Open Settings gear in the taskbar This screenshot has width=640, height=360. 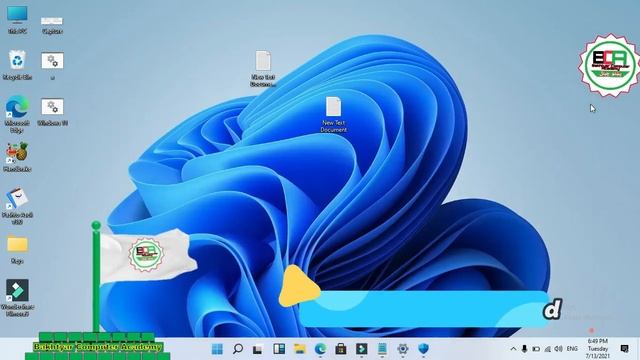tap(402, 349)
